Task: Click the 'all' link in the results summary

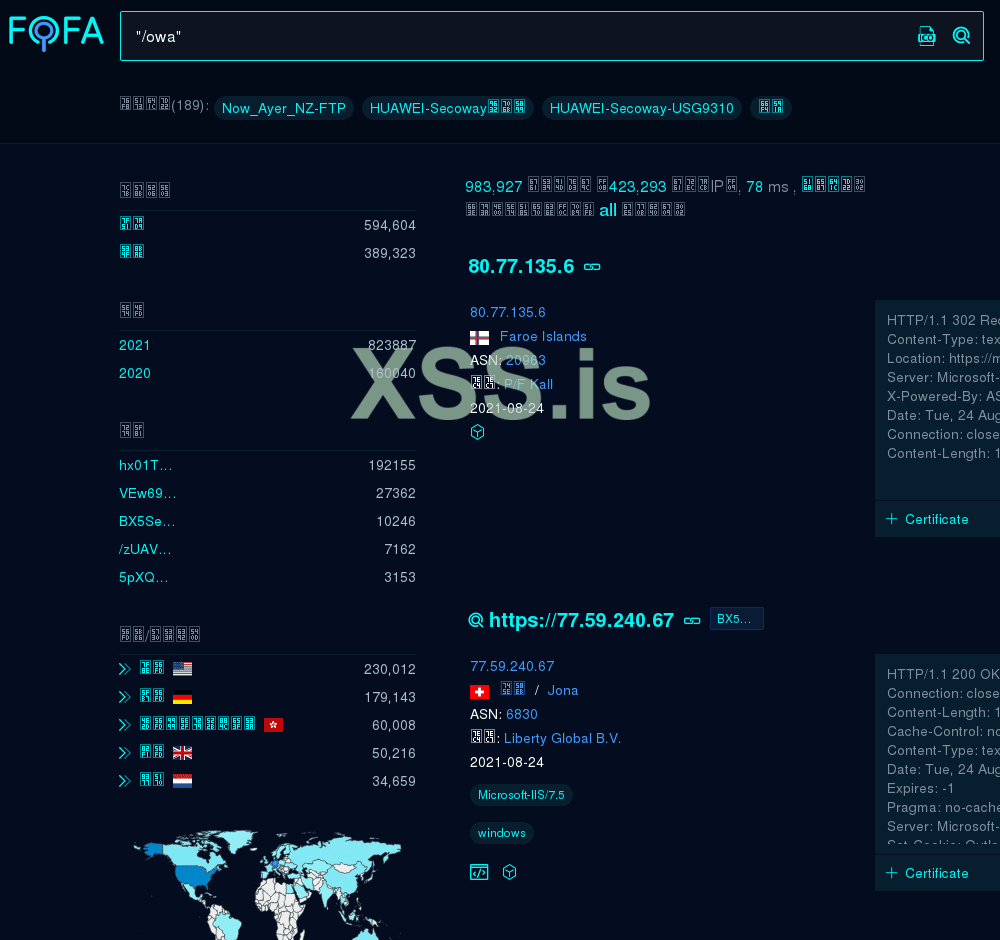Action: 608,209
